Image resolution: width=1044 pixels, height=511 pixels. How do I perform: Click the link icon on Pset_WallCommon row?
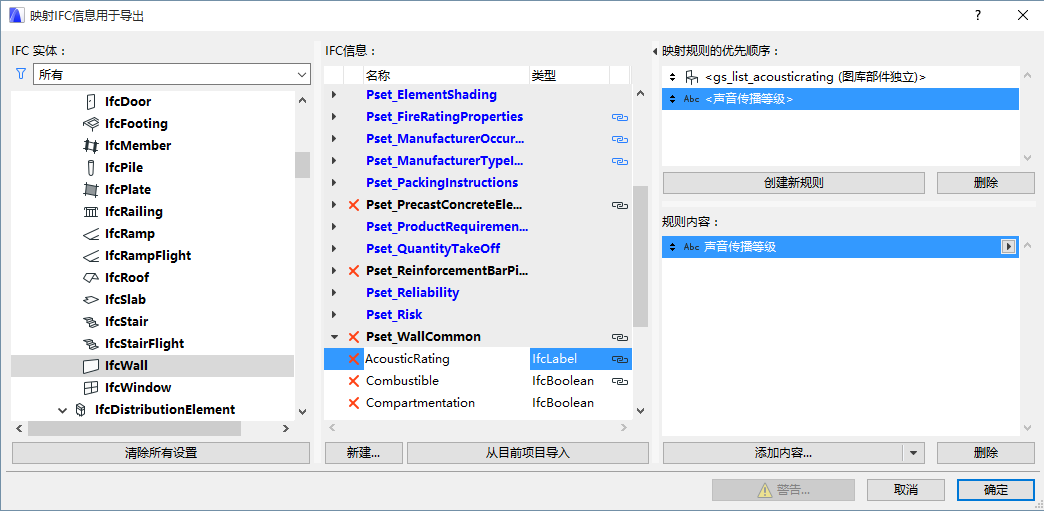pyautogui.click(x=620, y=337)
